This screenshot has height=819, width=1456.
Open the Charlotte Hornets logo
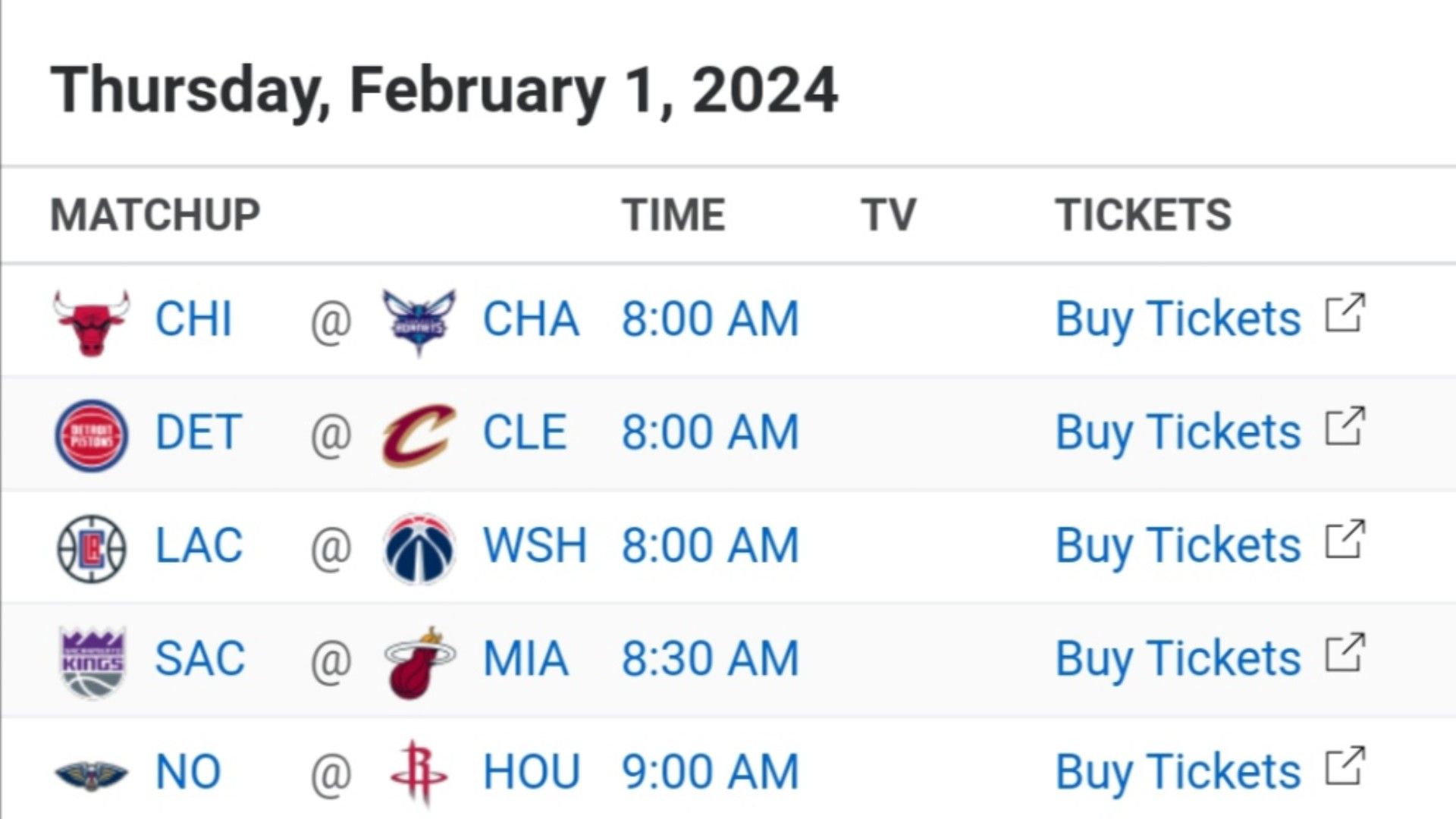[x=419, y=322]
